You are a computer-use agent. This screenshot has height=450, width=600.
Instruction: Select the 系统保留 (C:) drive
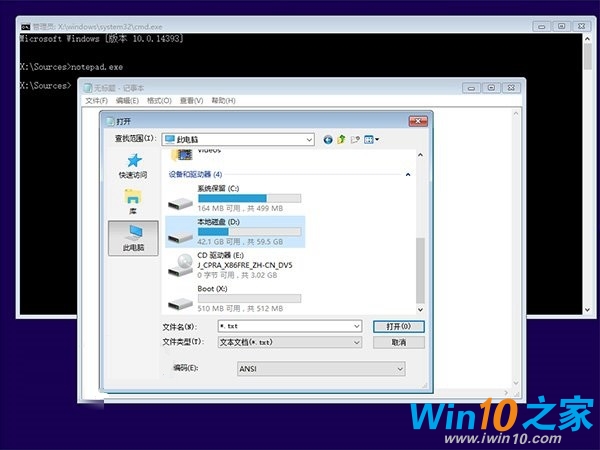pyautogui.click(x=235, y=195)
